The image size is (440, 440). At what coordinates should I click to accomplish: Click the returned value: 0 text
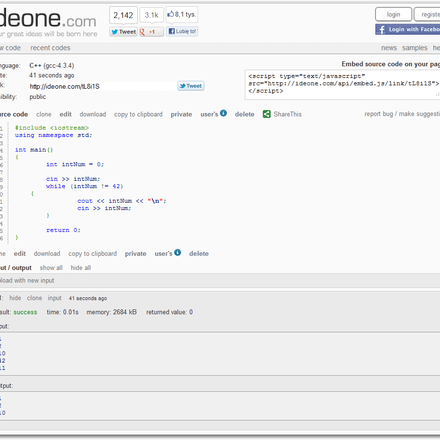click(169, 312)
